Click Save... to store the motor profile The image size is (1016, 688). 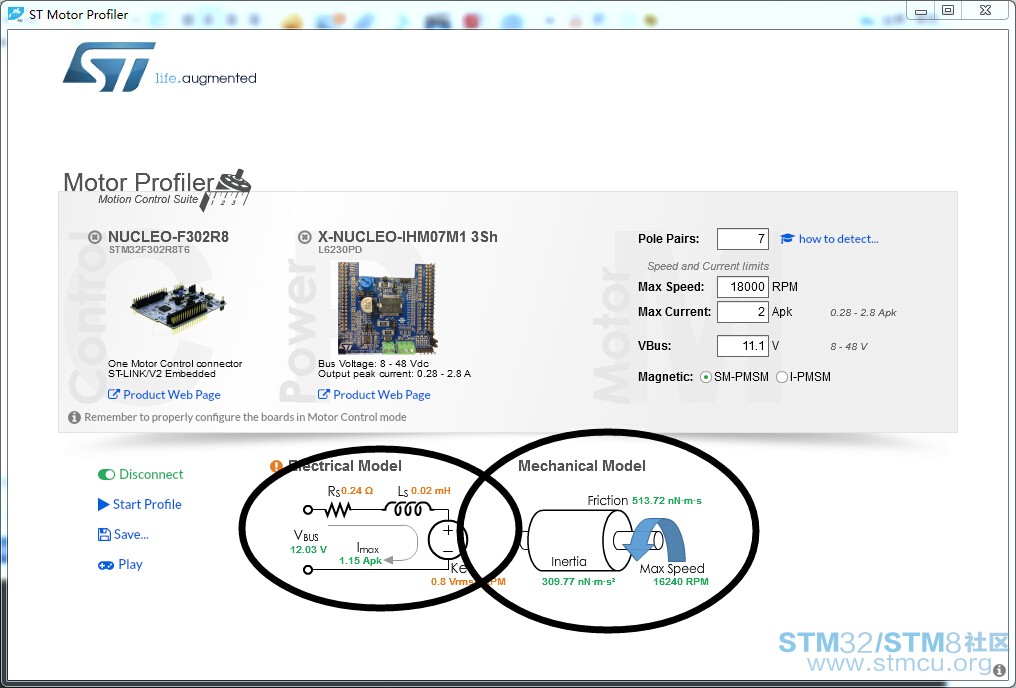click(x=123, y=534)
